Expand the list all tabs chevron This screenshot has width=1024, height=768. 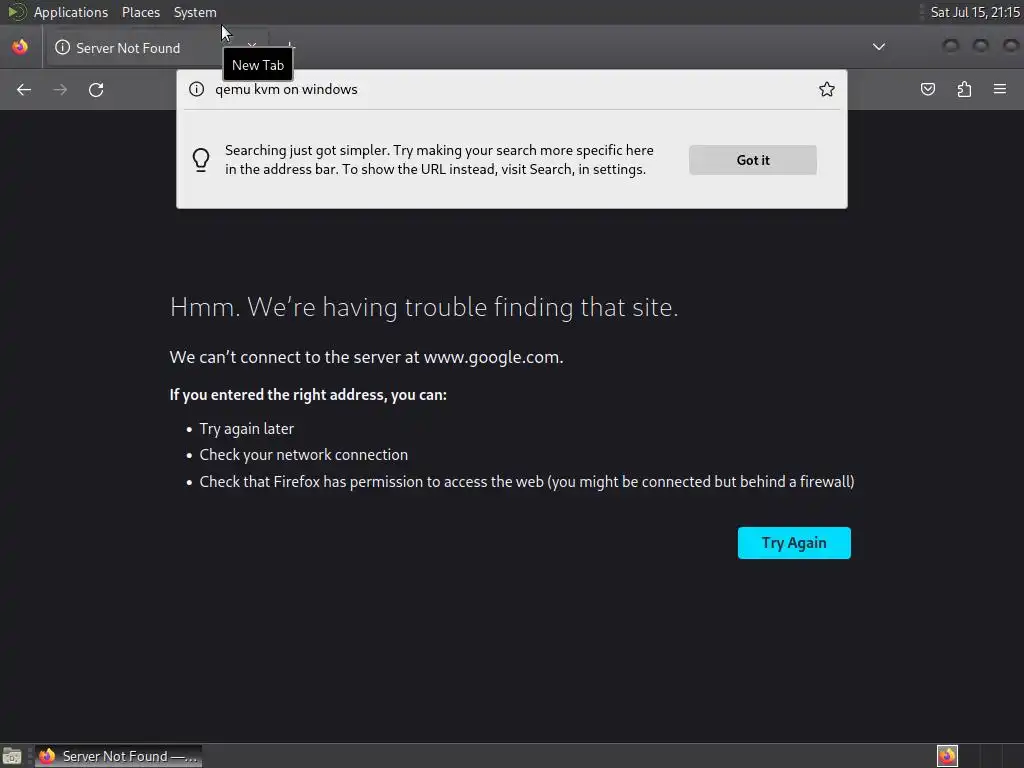coord(879,46)
